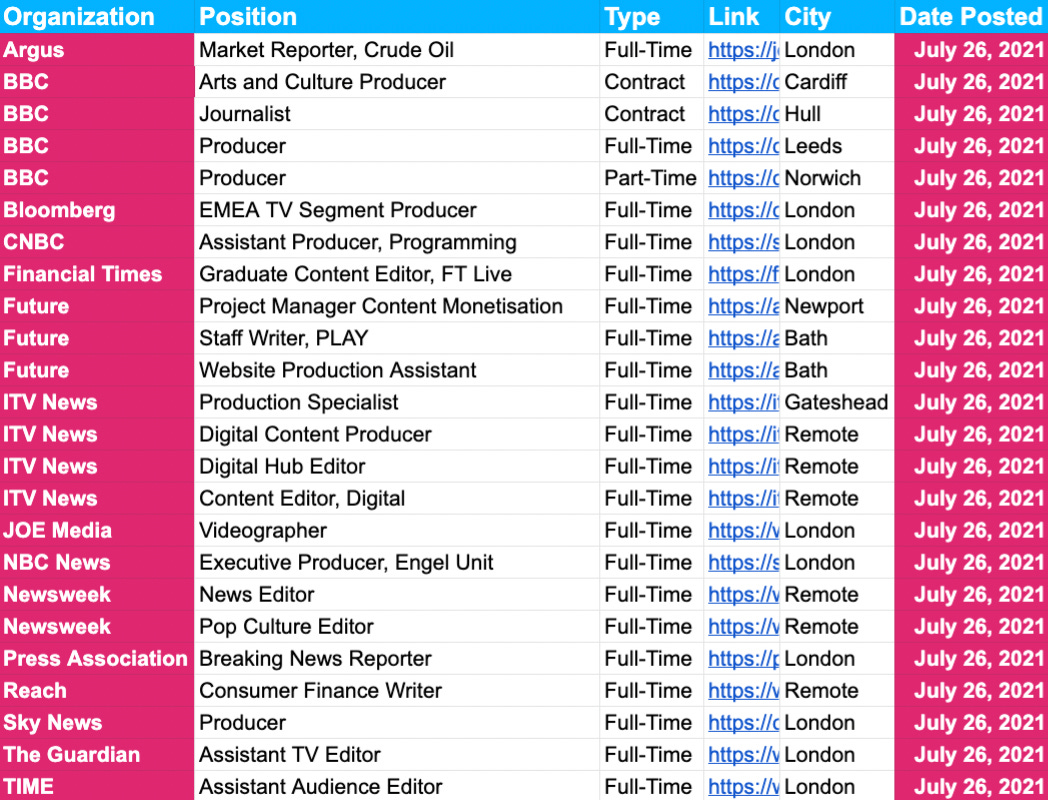Select the Sky News cell
The image size is (1048, 800).
click(x=97, y=723)
